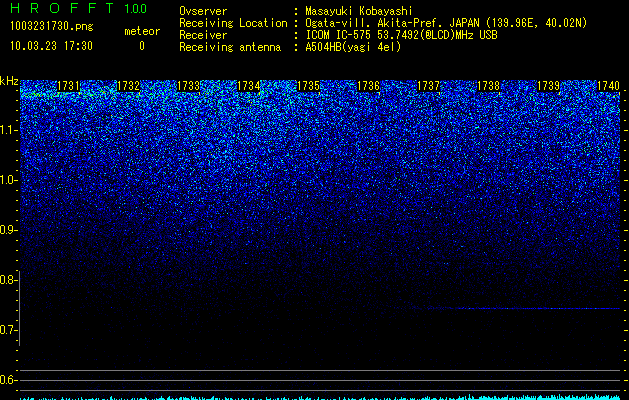
Task: Click the observer name Masayuki Kobayashi
Action: pos(359,11)
